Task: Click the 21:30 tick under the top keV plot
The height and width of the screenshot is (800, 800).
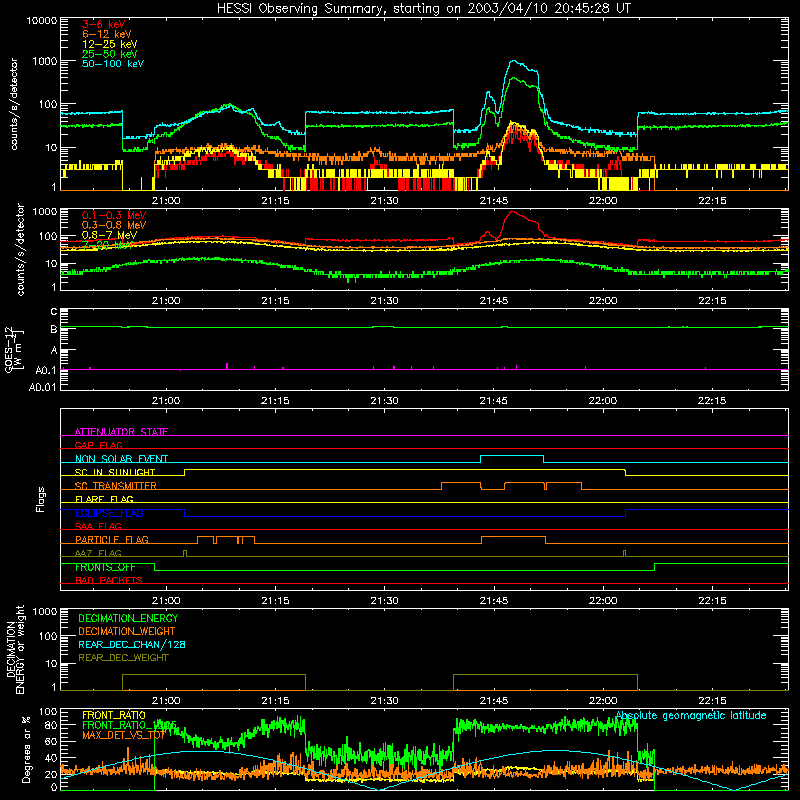Action: 384,201
